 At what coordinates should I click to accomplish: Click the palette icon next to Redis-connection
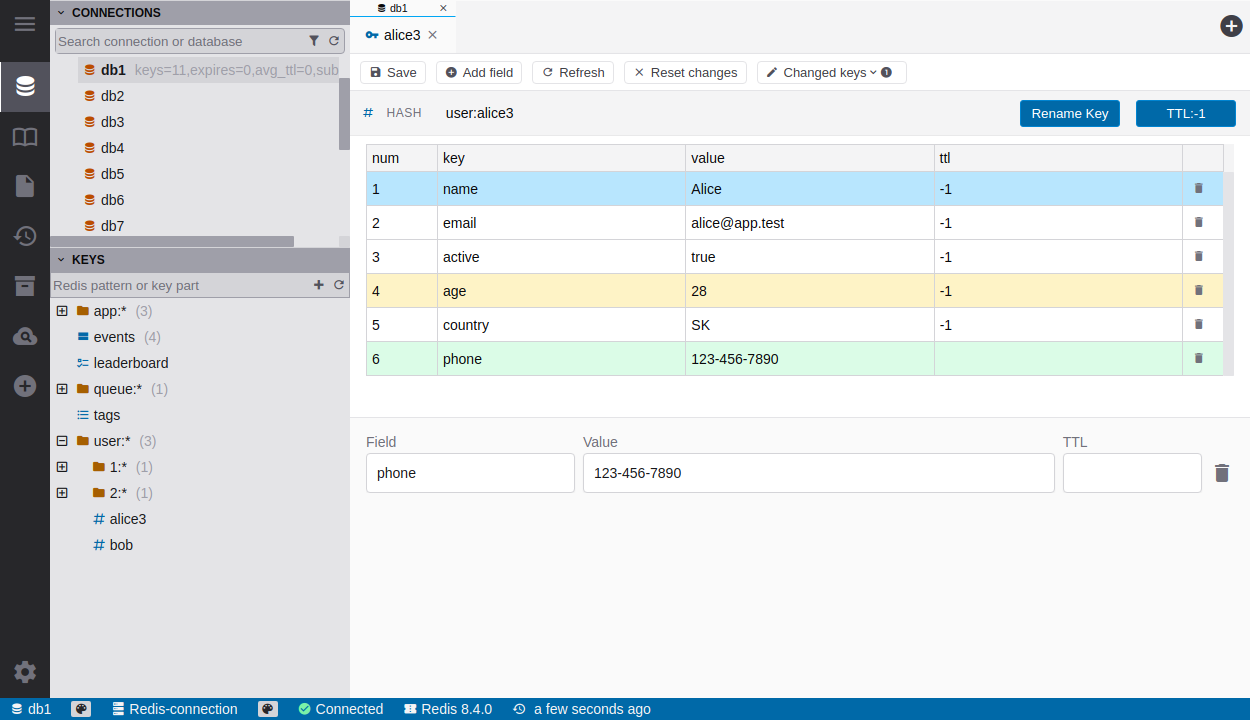268,709
